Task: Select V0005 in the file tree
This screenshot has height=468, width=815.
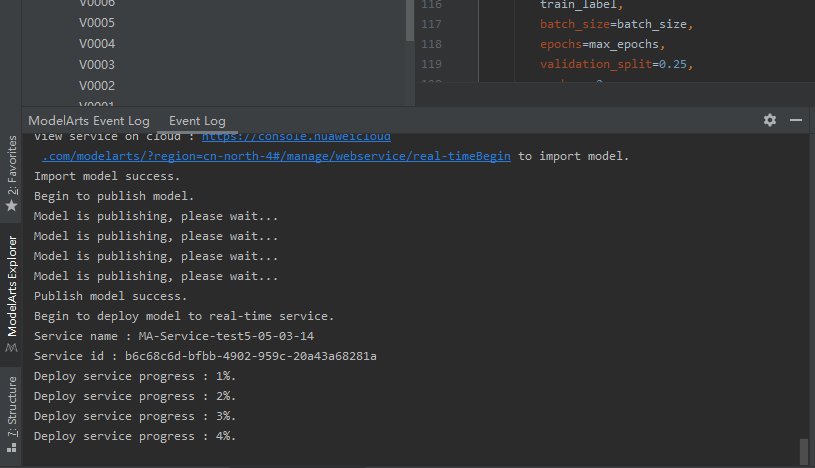Action: (97, 23)
